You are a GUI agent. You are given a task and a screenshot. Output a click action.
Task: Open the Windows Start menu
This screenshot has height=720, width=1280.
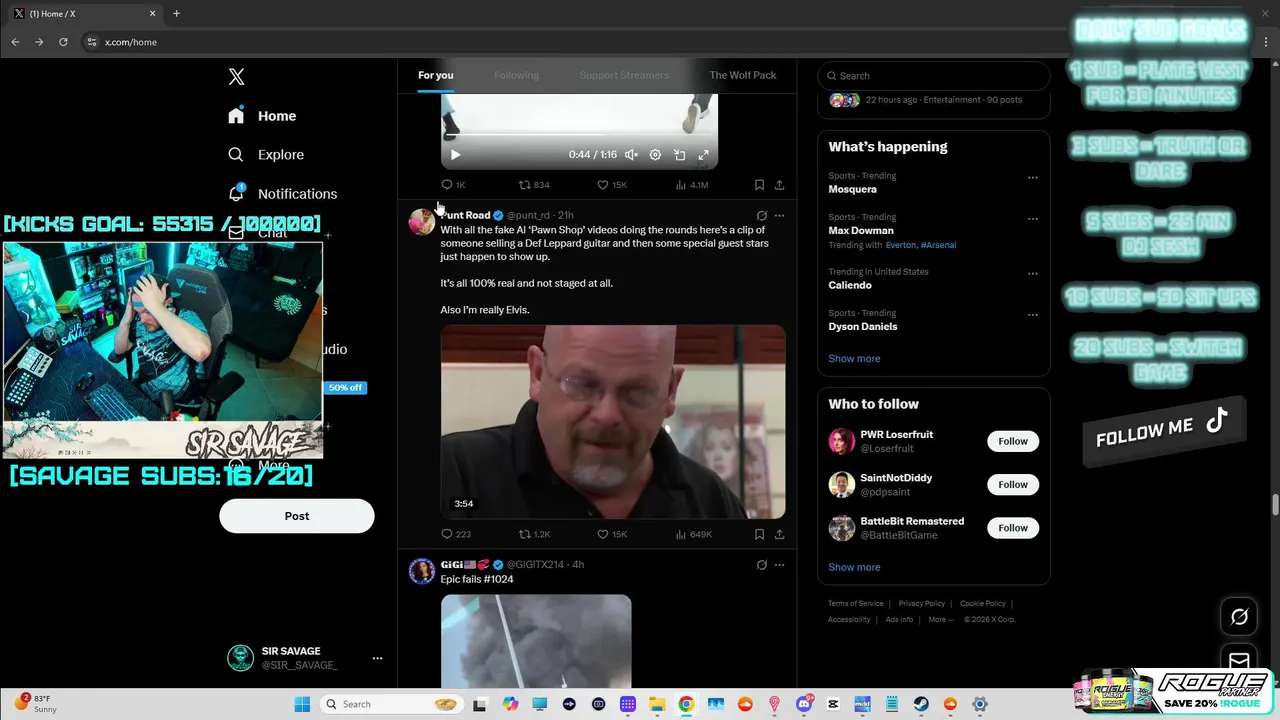[x=302, y=704]
